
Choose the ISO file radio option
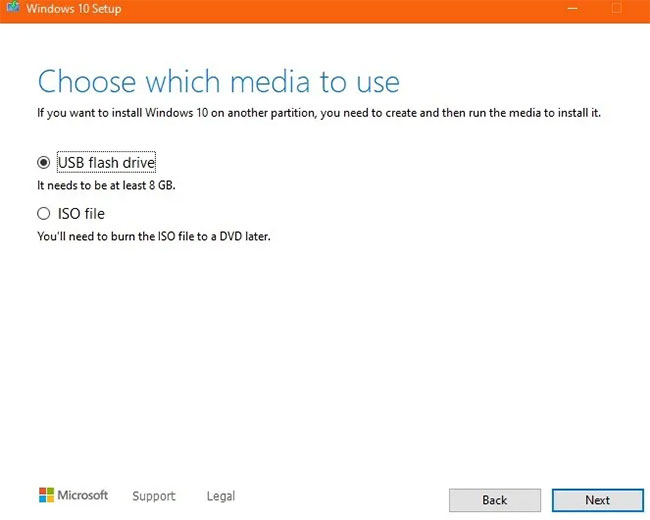pos(44,214)
